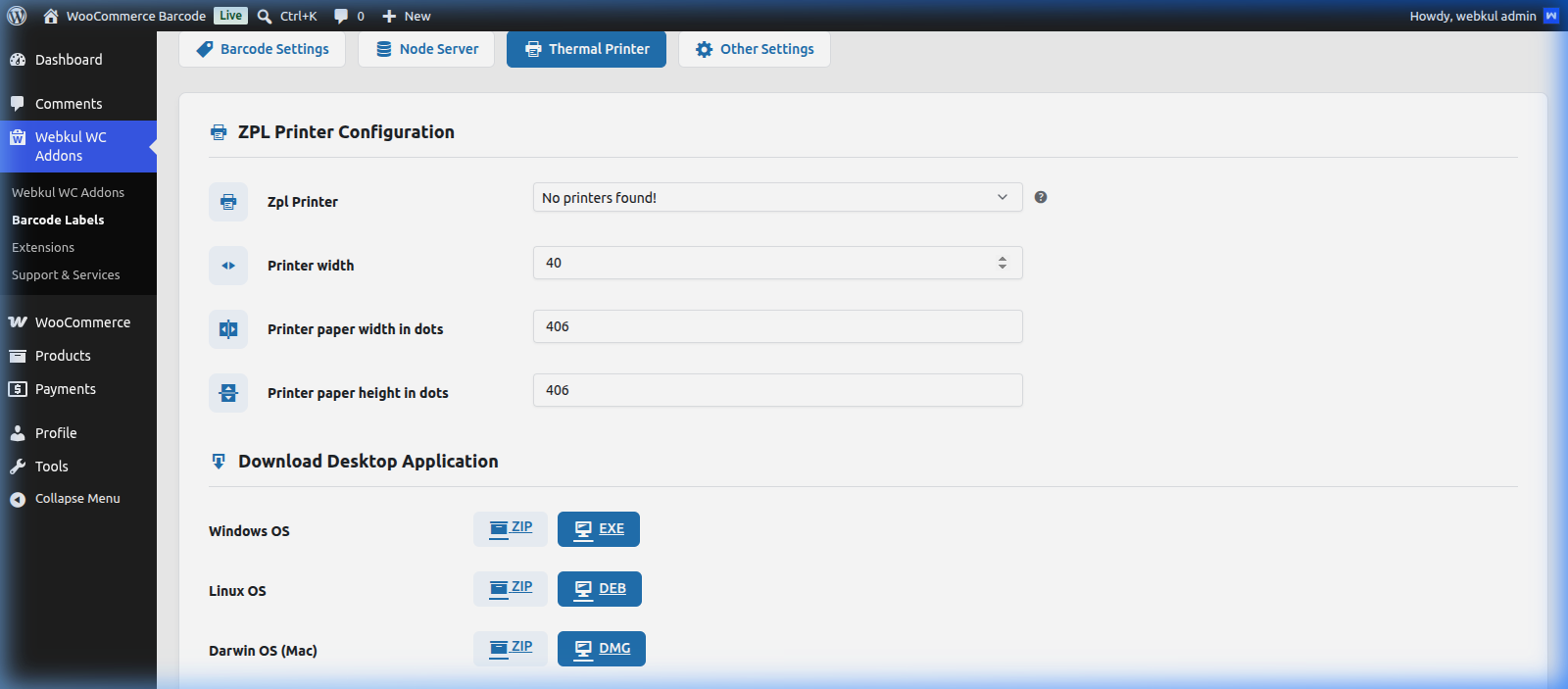Click the Printer paper width in dots field
This screenshot has width=1568, height=689.
[x=777, y=326]
